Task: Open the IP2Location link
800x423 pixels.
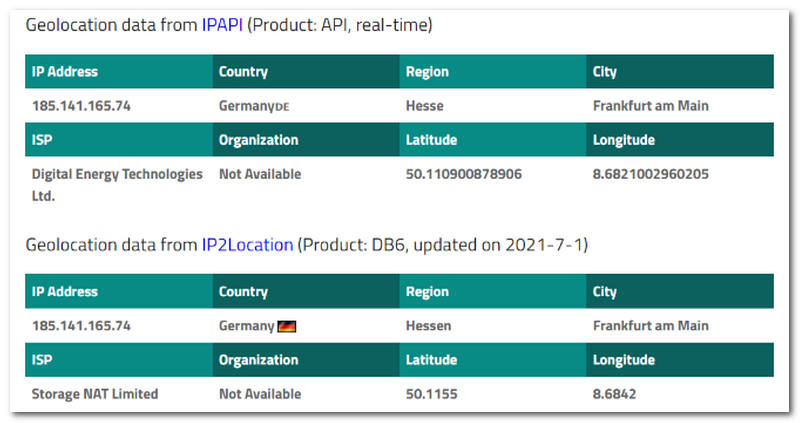Action: click(247, 244)
